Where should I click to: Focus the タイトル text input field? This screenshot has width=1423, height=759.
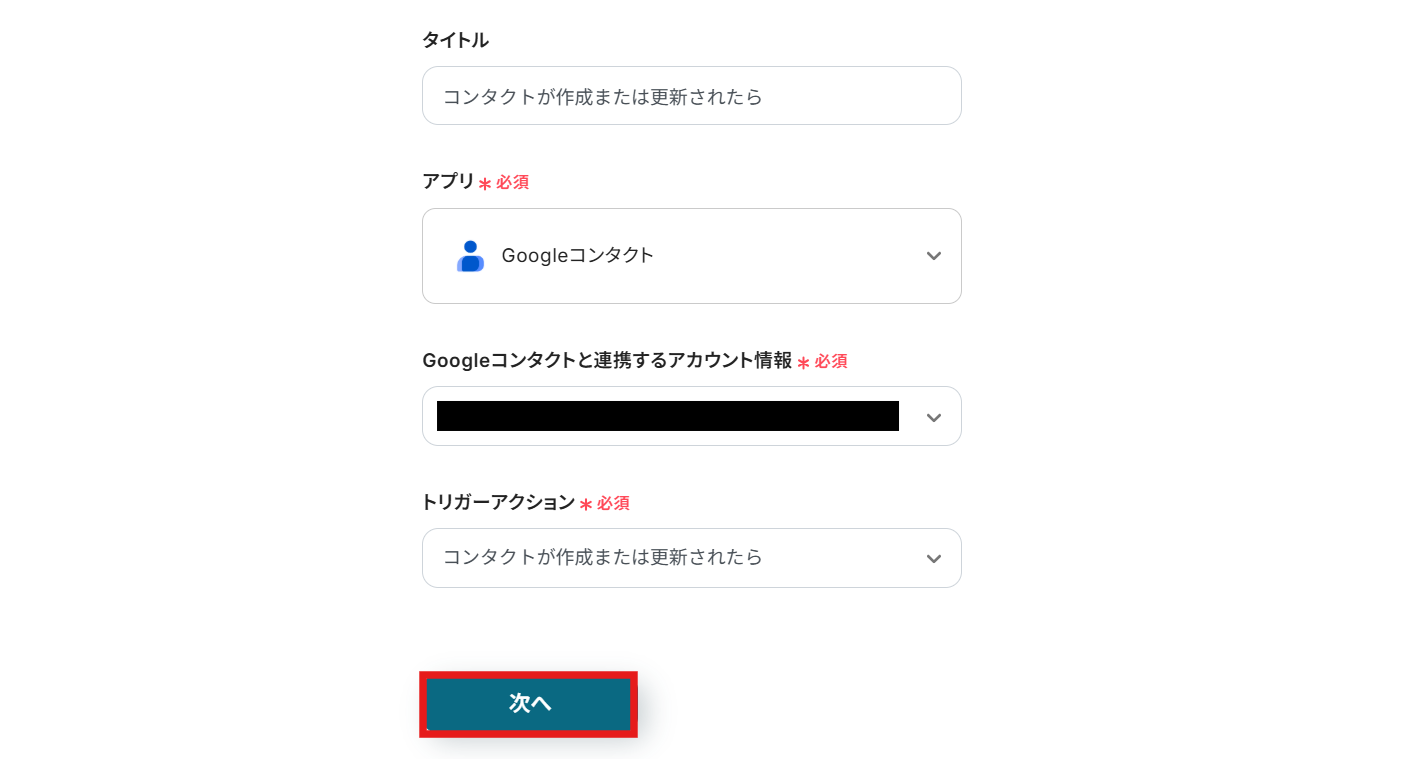pyautogui.click(x=690, y=96)
